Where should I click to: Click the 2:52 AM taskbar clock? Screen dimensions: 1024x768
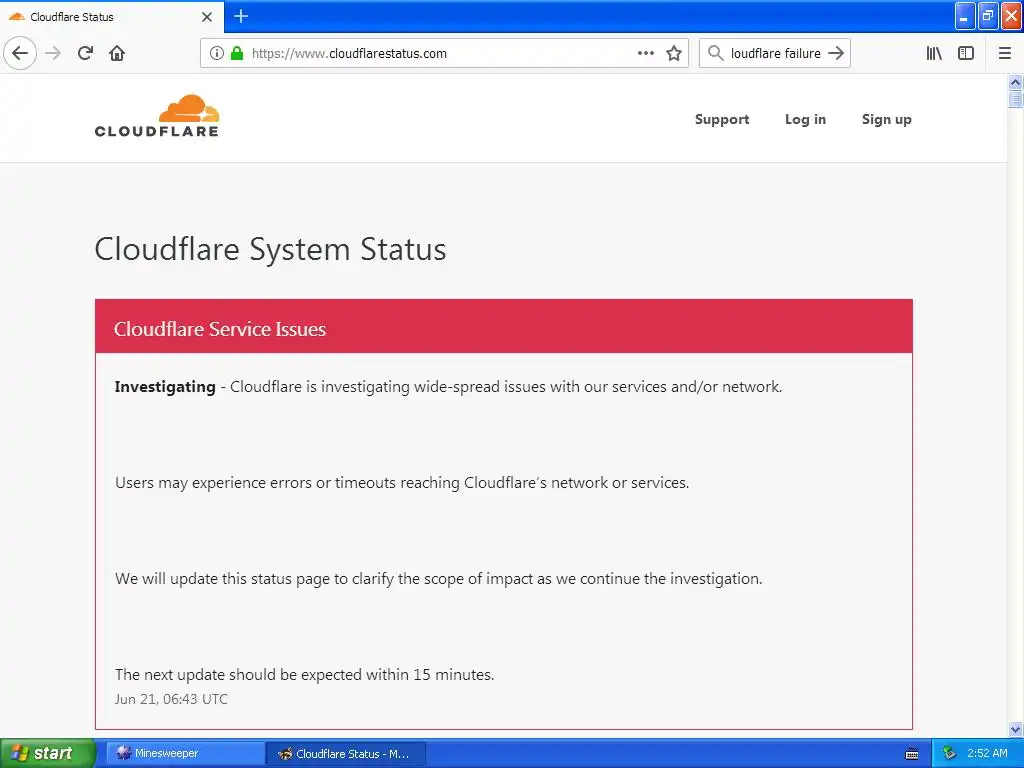(987, 753)
